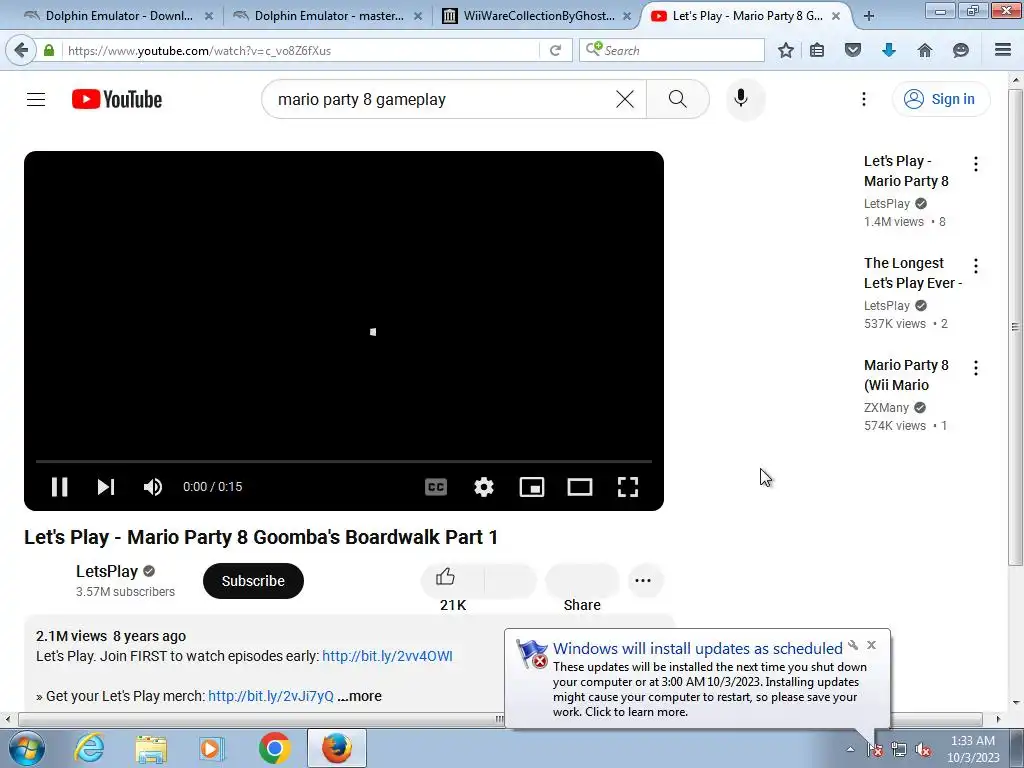
Task: Launch Google Chrome from taskbar
Action: [274, 748]
